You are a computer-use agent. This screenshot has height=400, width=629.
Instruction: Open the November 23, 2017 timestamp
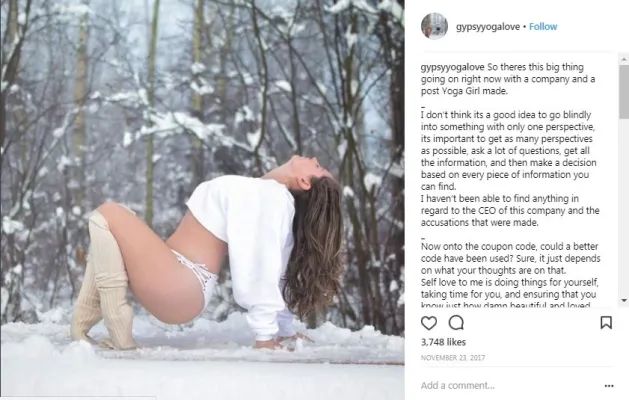coord(452,357)
